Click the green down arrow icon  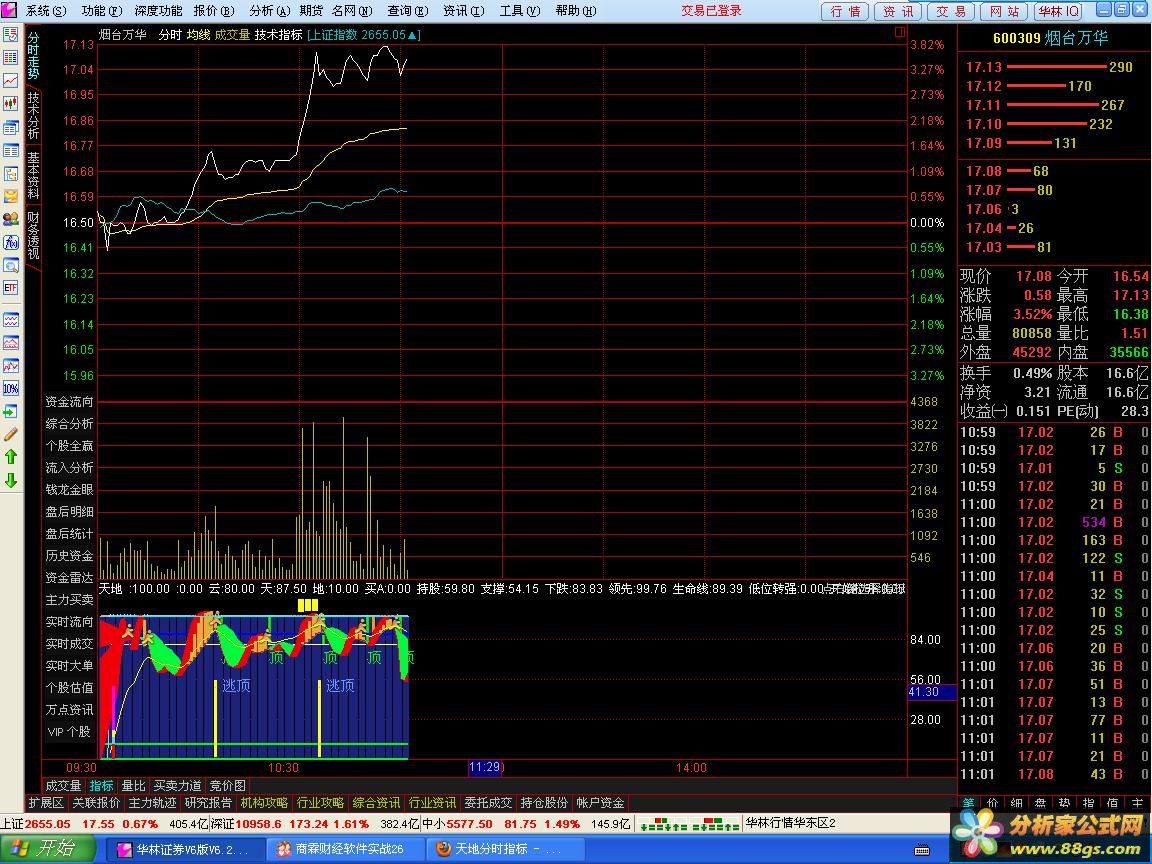[x=10, y=480]
